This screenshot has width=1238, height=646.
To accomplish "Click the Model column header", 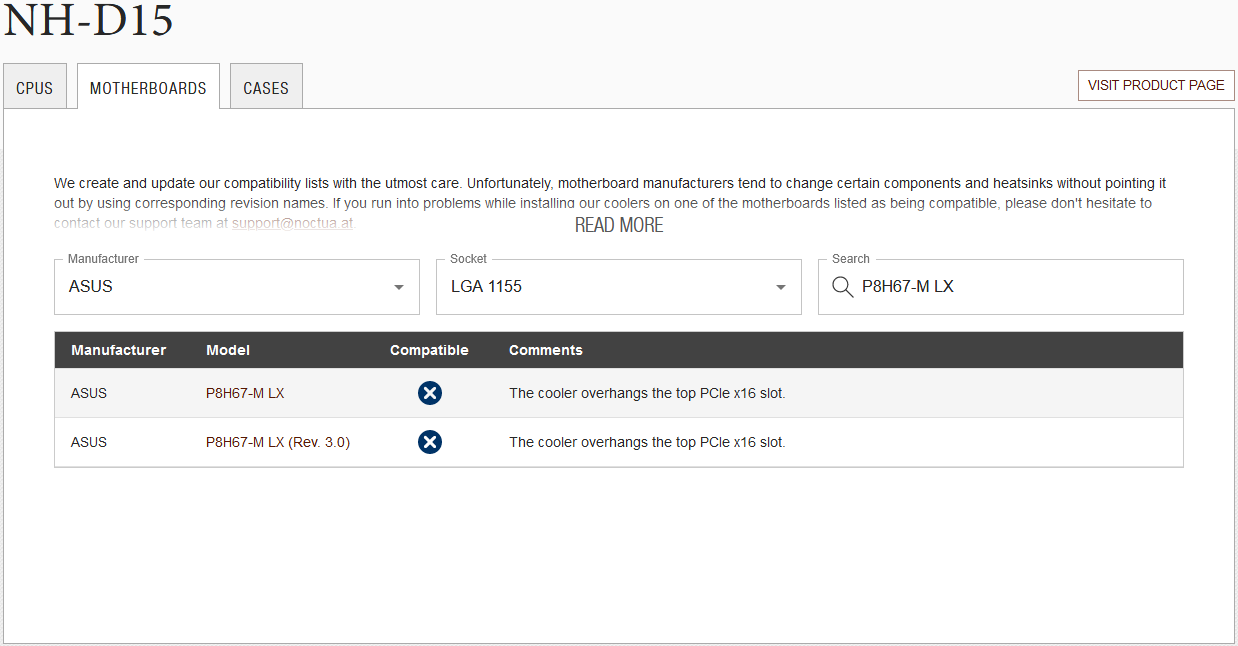I will point(228,350).
